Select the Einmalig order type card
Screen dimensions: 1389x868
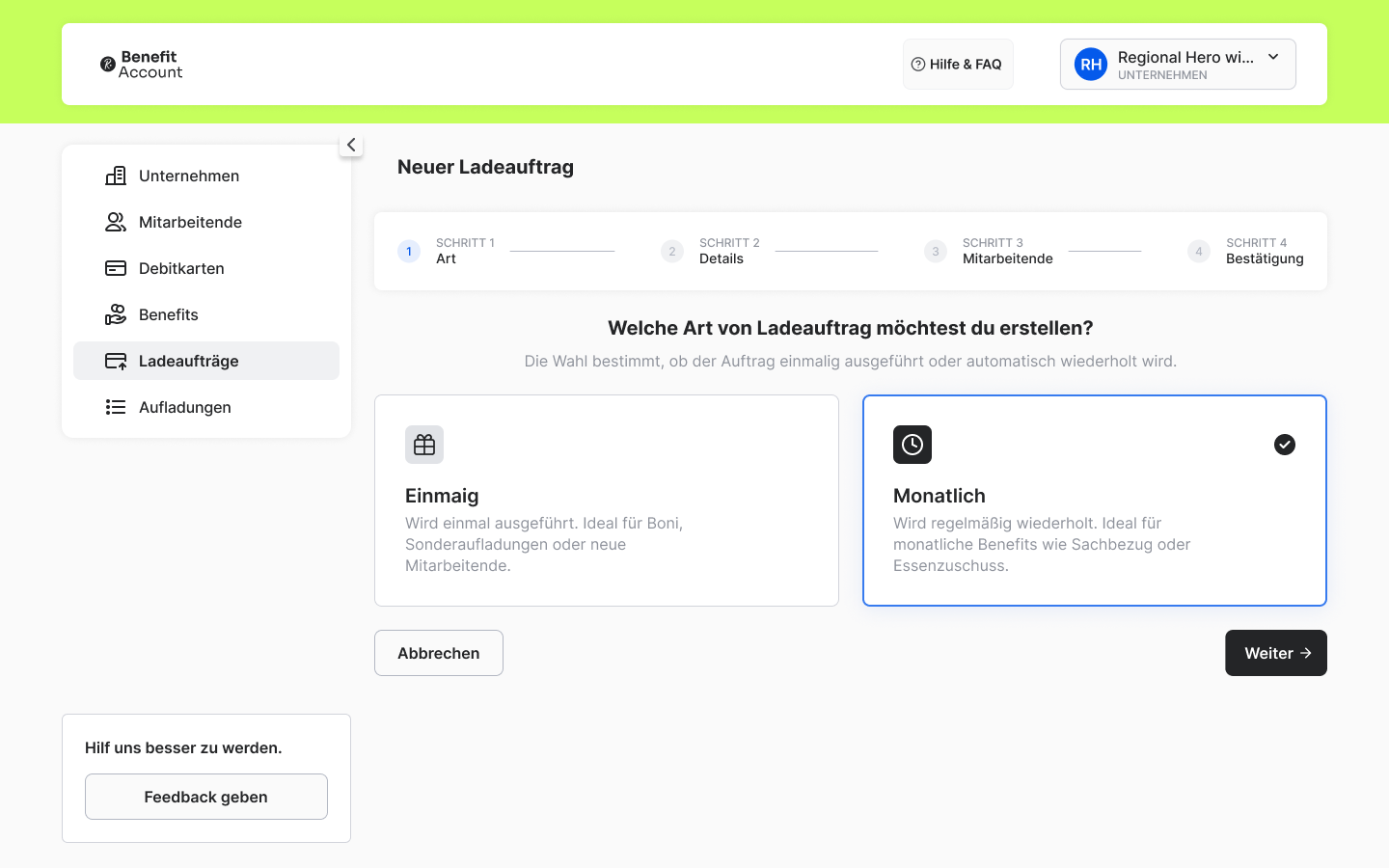coord(607,501)
